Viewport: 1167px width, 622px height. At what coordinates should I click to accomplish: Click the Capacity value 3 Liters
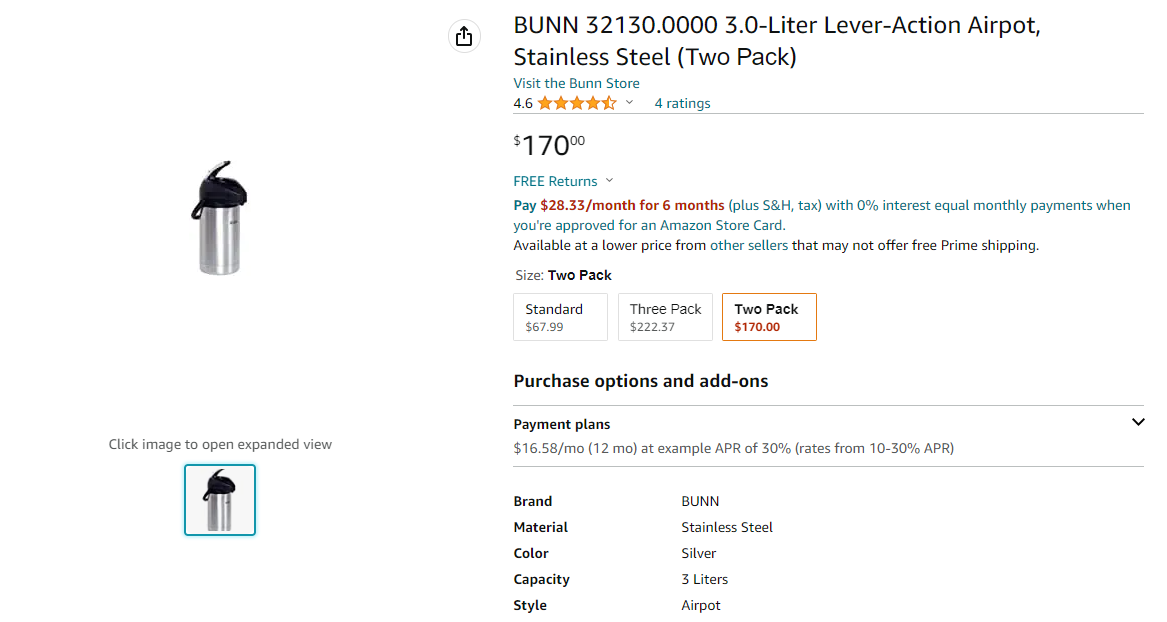tap(705, 580)
